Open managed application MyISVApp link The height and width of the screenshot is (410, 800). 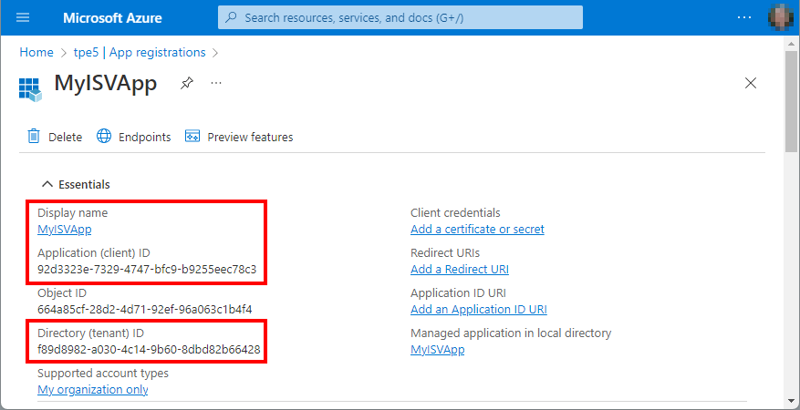[437, 350]
